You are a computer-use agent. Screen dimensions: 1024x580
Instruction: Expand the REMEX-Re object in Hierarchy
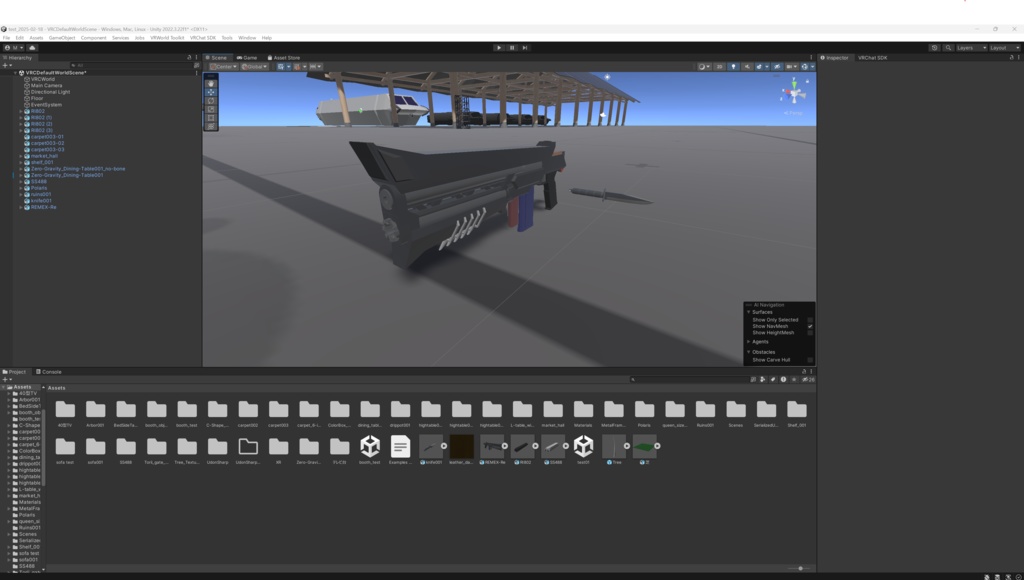tap(21, 207)
